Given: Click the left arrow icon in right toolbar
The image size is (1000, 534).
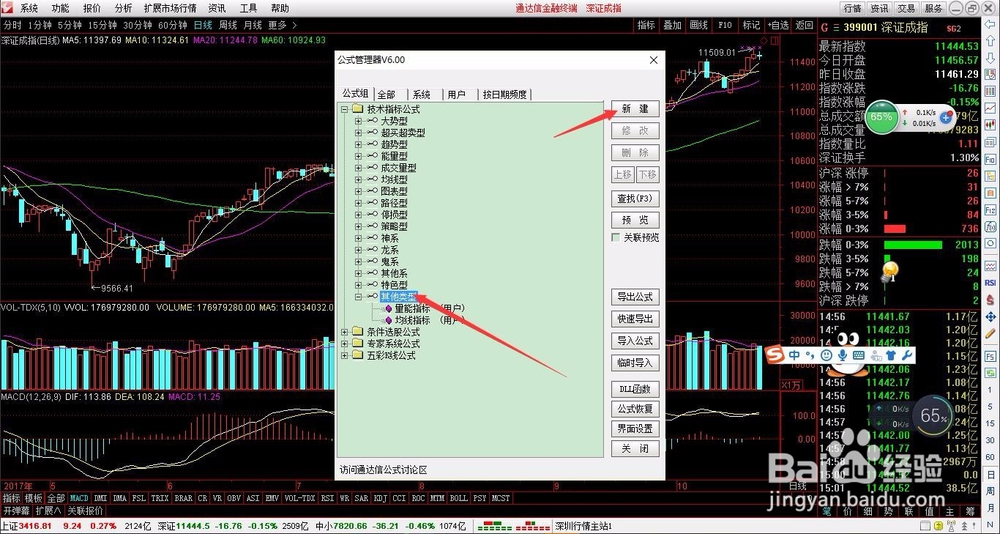Looking at the screenshot, I should (990, 24).
